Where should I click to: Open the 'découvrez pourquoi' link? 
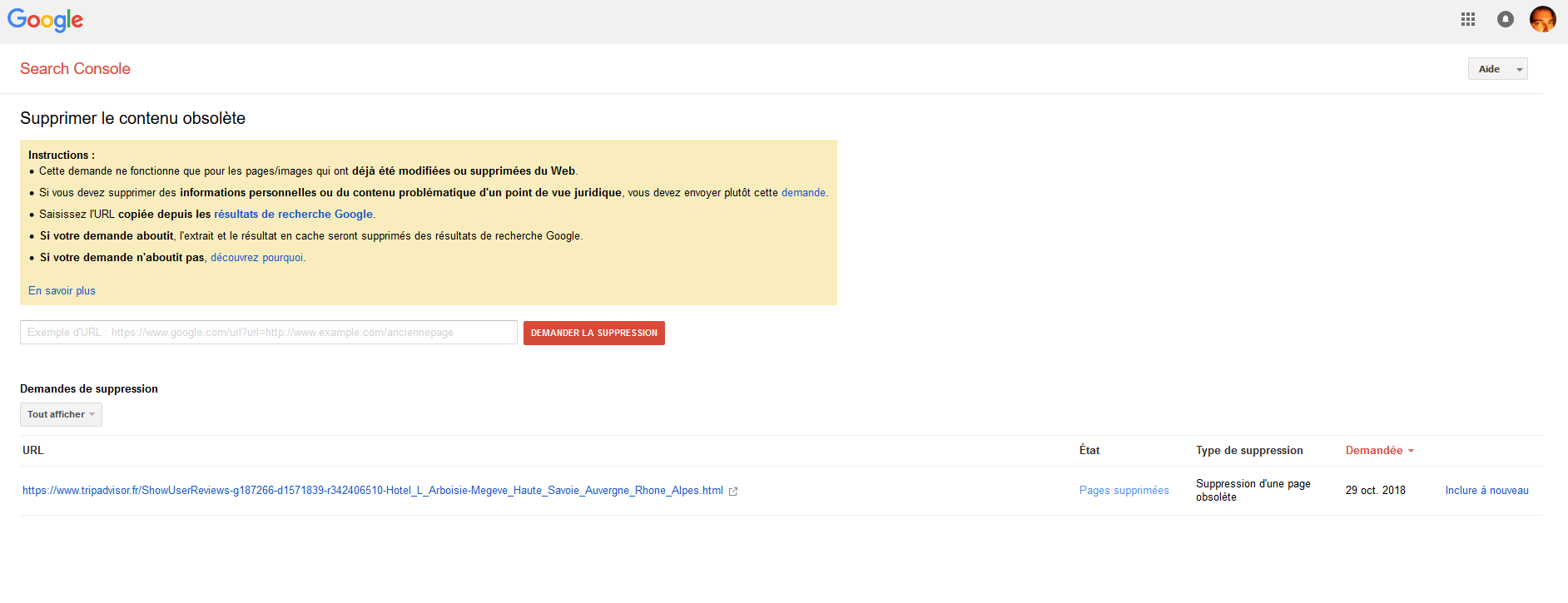(x=256, y=257)
